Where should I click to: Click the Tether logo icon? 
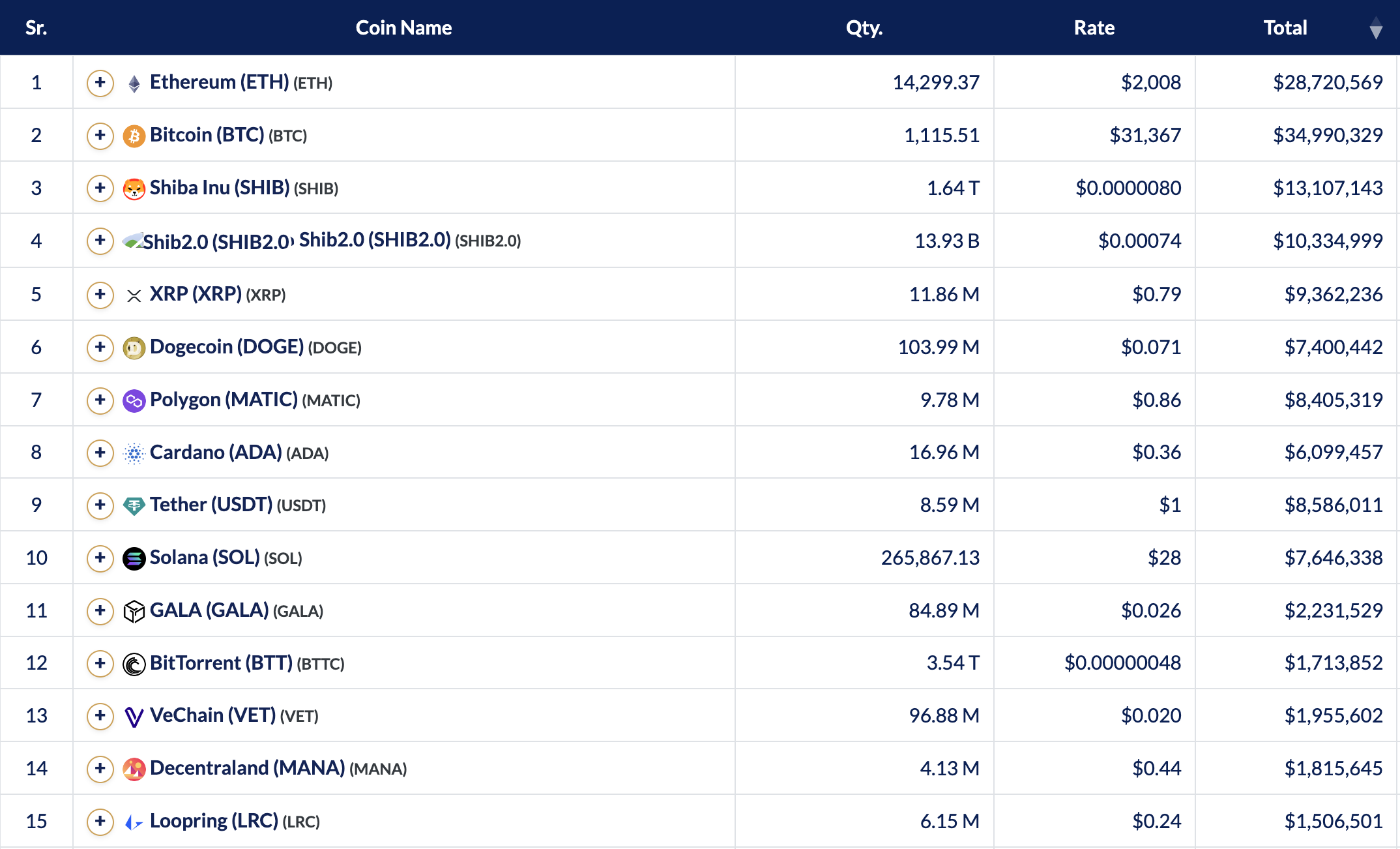coord(134,506)
